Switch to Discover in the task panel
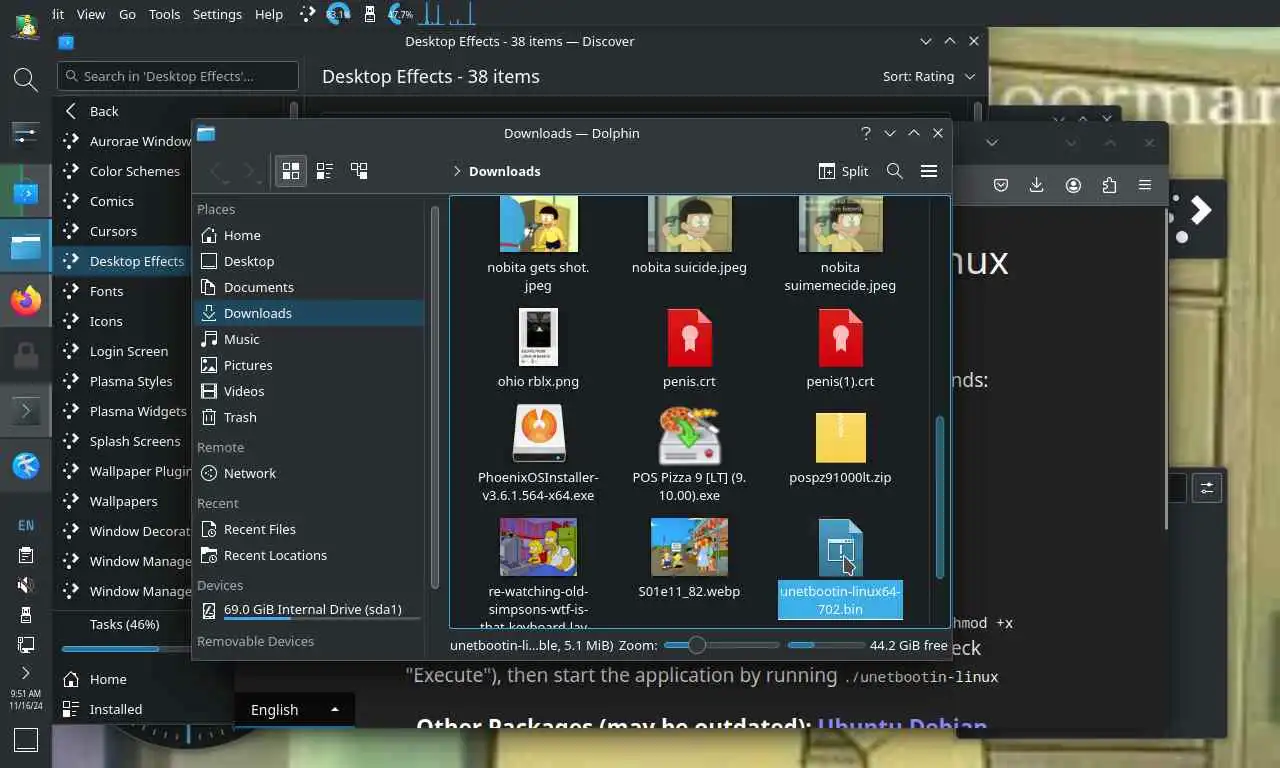The image size is (1280, 768). tap(26, 193)
